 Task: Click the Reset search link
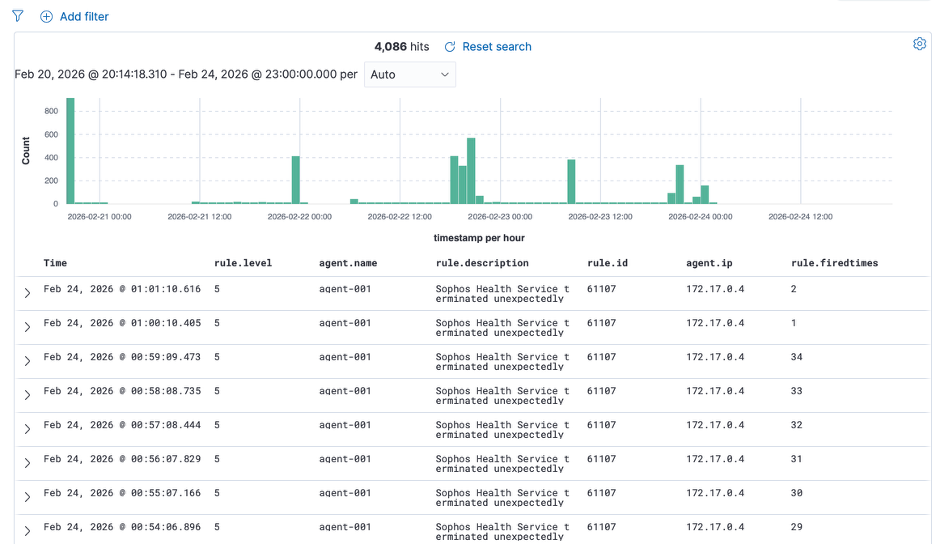496,47
